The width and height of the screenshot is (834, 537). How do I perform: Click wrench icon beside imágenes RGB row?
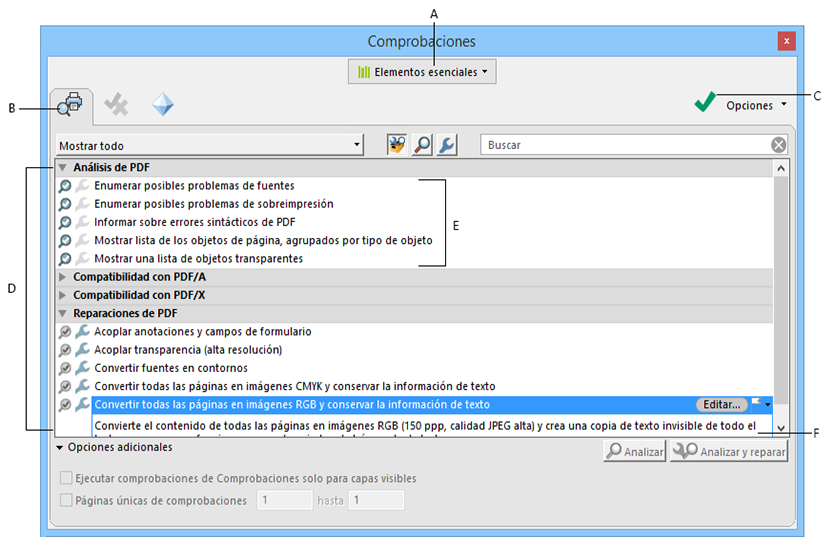click(x=82, y=404)
